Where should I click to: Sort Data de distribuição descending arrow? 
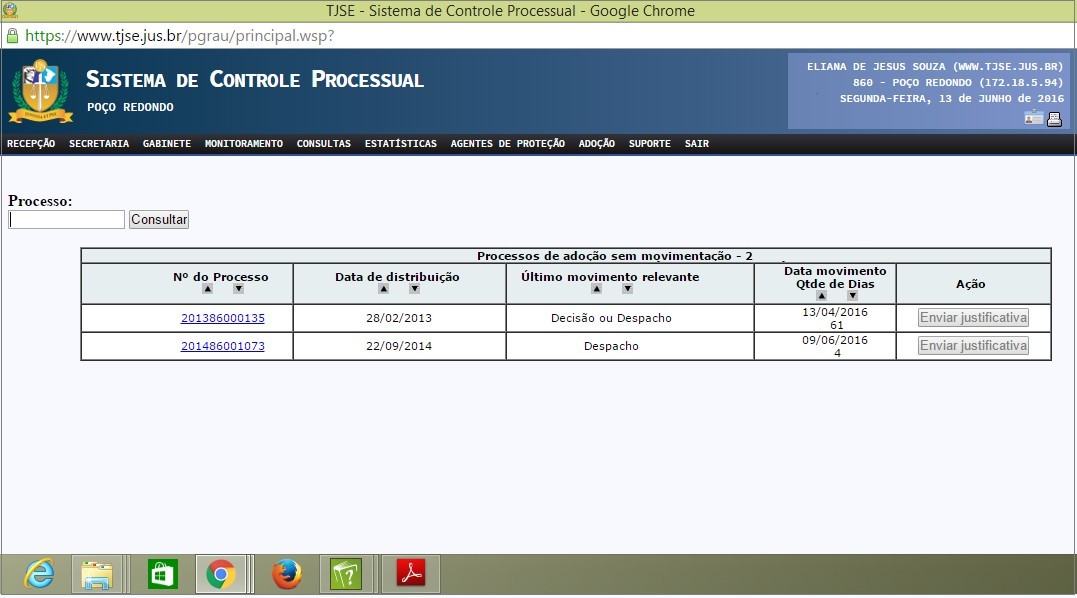pyautogui.click(x=414, y=289)
